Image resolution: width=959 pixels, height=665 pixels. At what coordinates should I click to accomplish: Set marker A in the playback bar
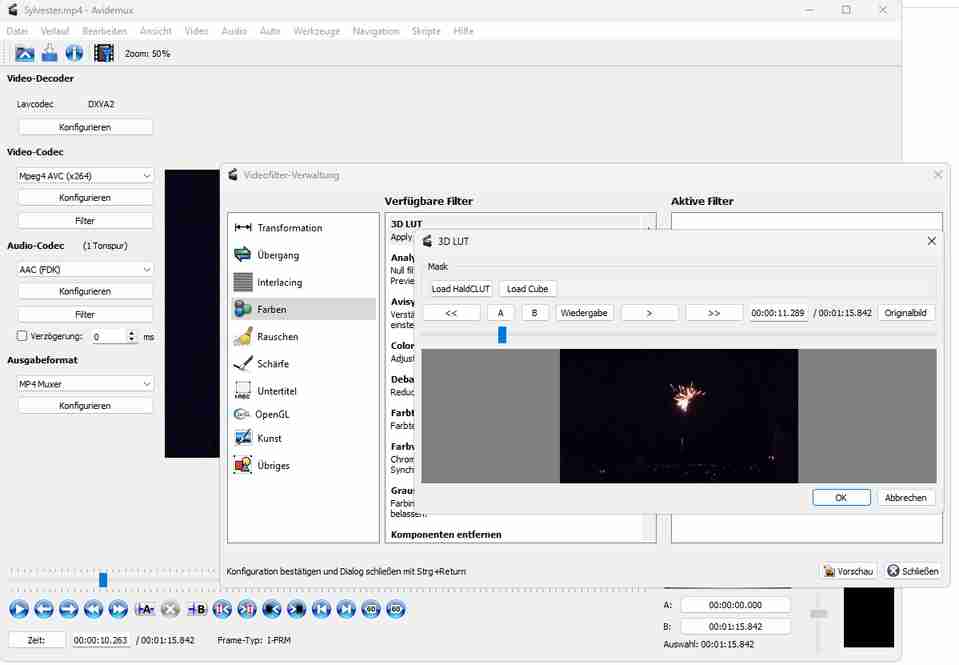point(144,609)
